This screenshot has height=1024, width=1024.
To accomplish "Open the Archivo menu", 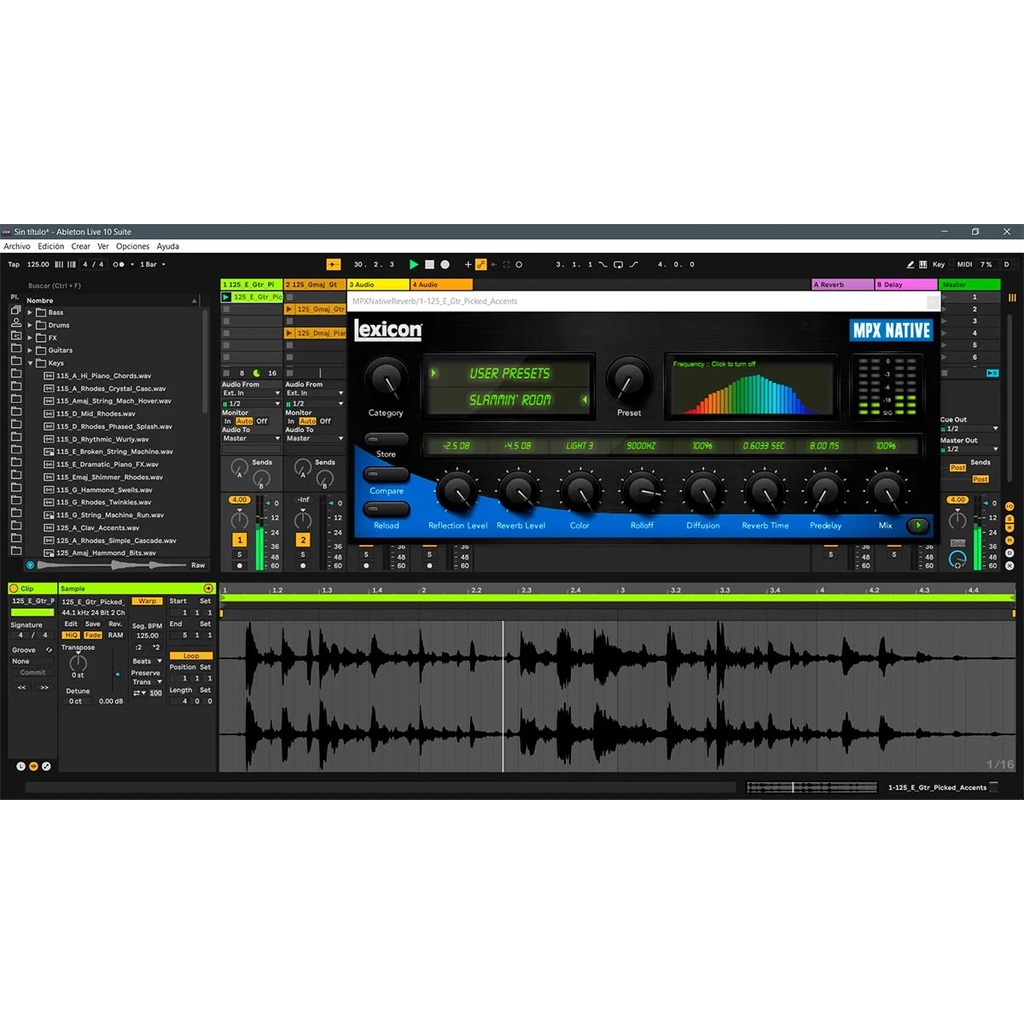I will click(17, 246).
